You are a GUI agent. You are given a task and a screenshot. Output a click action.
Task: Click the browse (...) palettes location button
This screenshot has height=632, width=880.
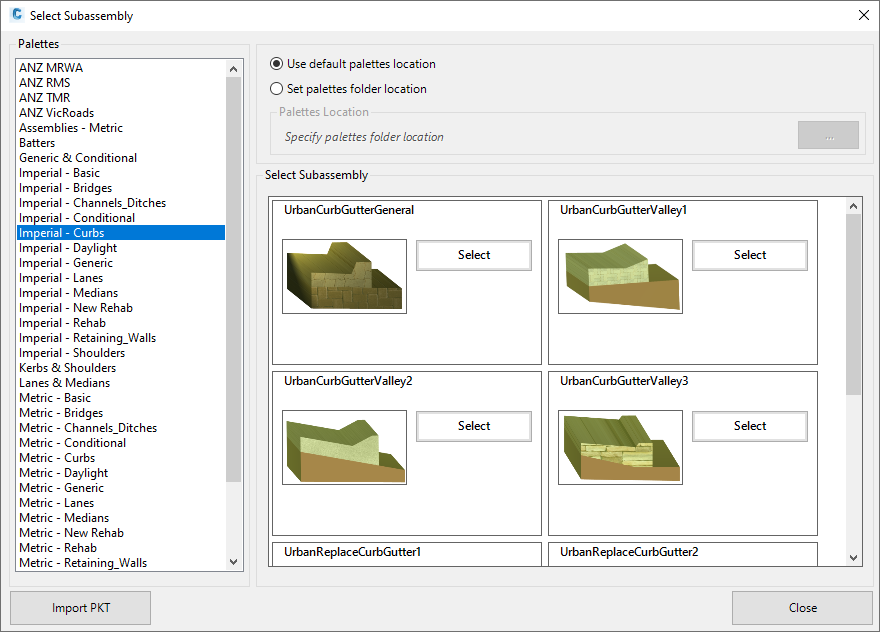point(828,135)
